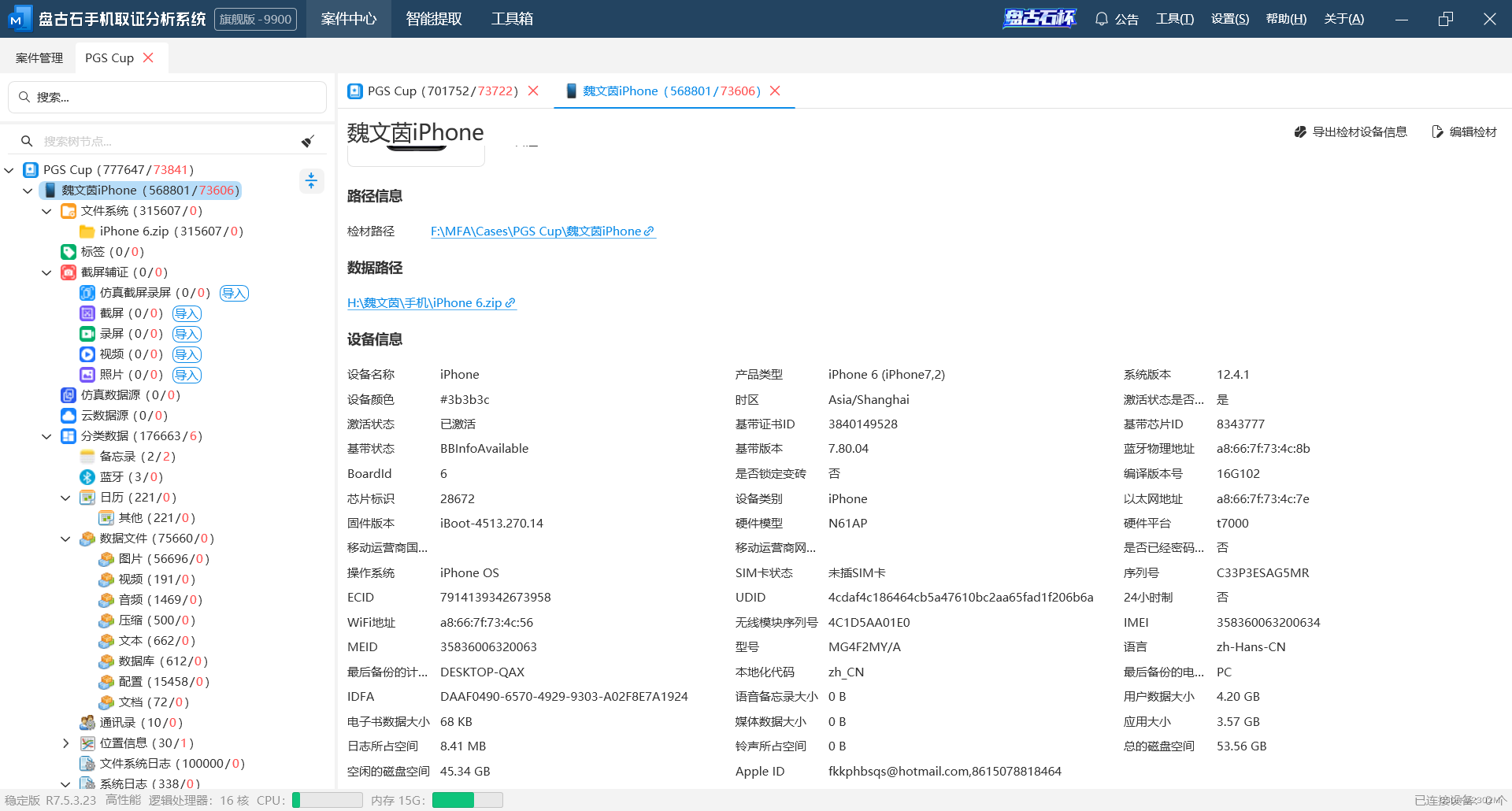Collapse the 数据文件 node
The width and height of the screenshot is (1512, 811).
(66, 539)
